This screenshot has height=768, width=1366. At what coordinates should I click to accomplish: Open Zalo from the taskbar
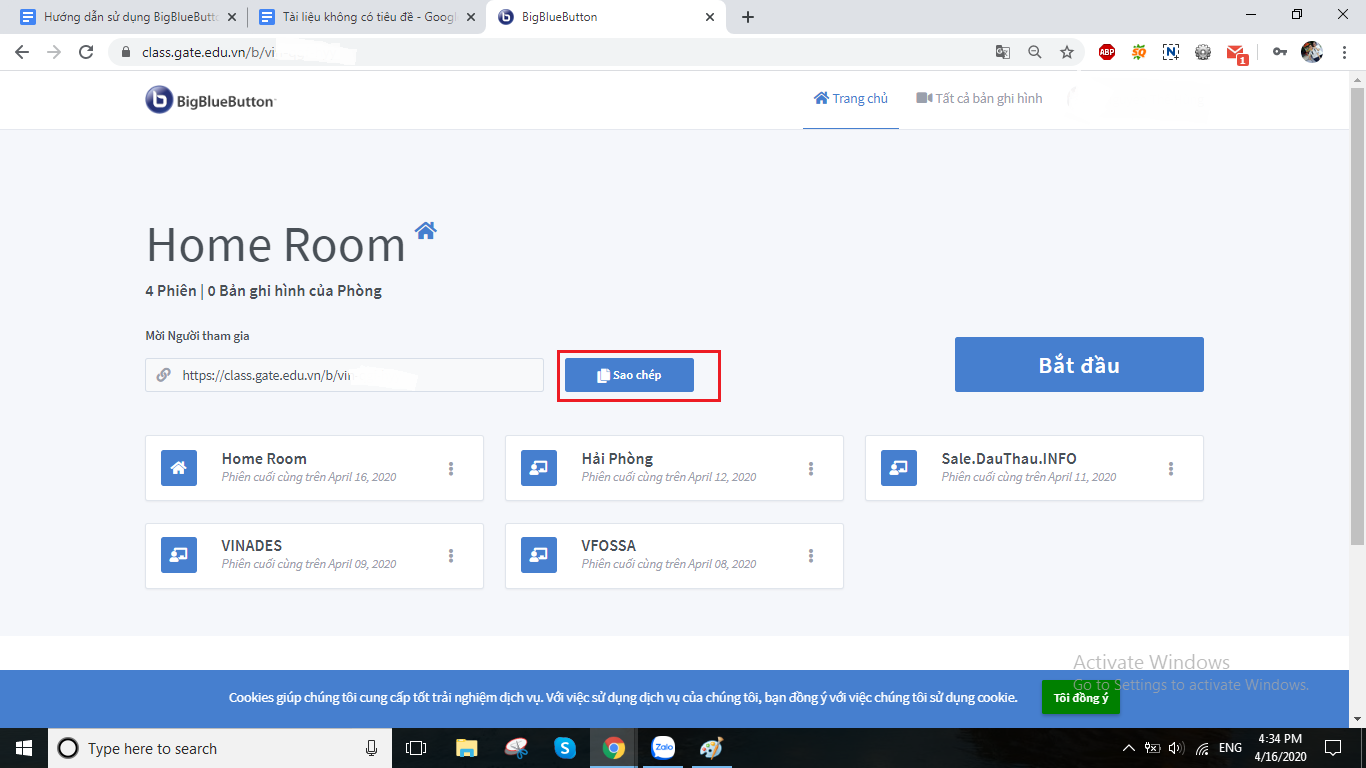(663, 748)
